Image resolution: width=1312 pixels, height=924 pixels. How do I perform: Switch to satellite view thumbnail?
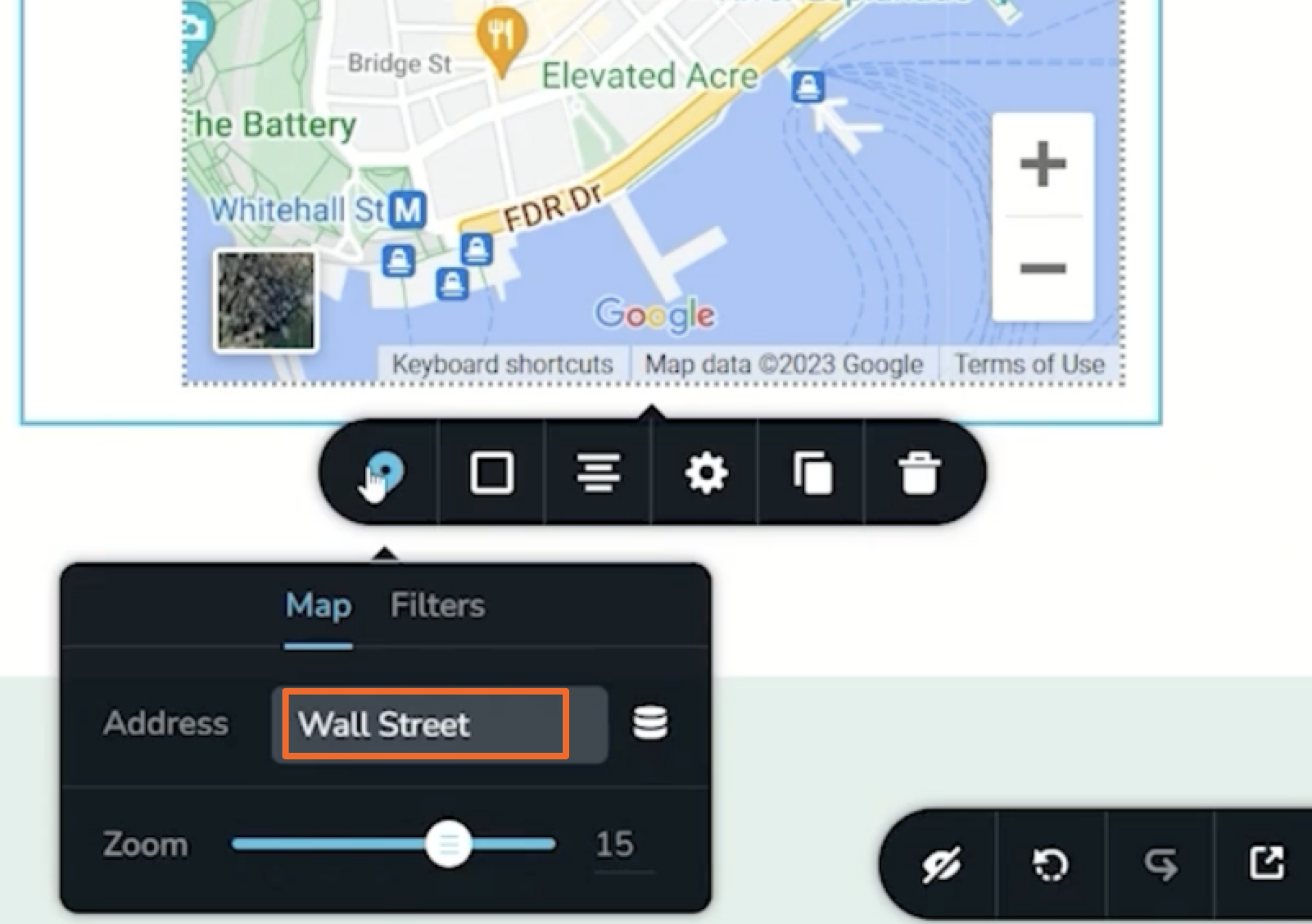click(265, 300)
